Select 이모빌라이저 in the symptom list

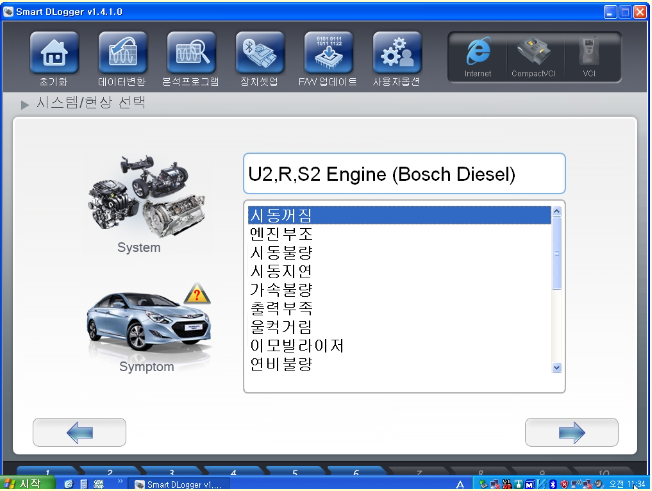[x=399, y=345]
